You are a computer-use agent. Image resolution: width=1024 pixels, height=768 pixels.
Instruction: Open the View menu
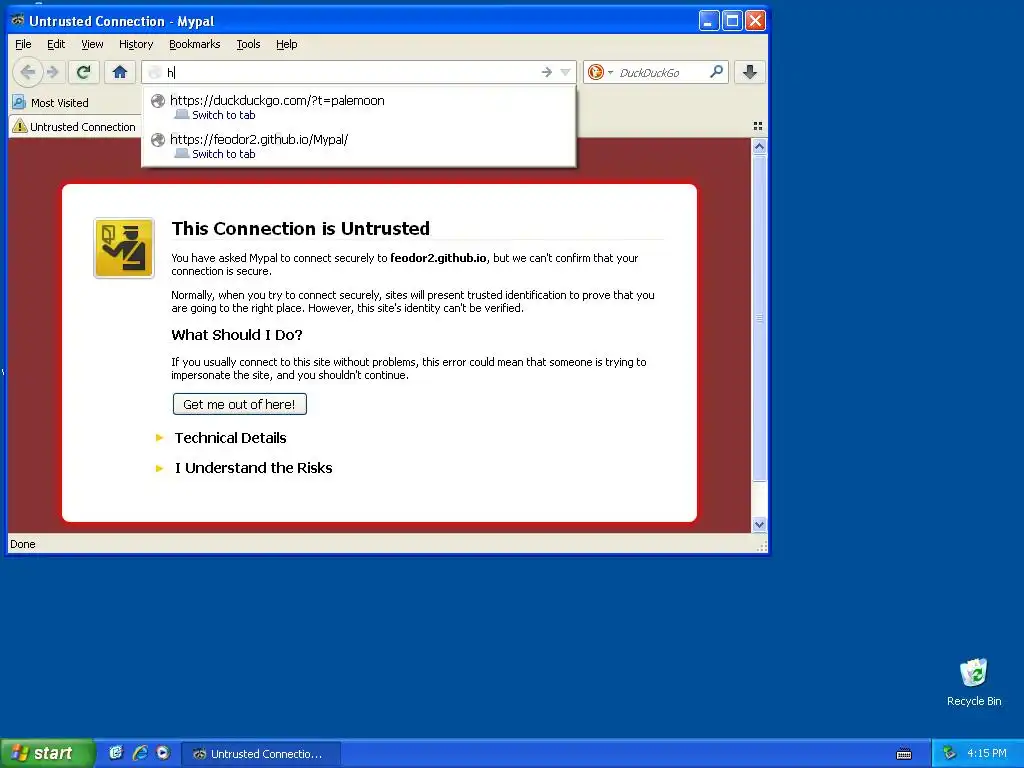pos(92,44)
